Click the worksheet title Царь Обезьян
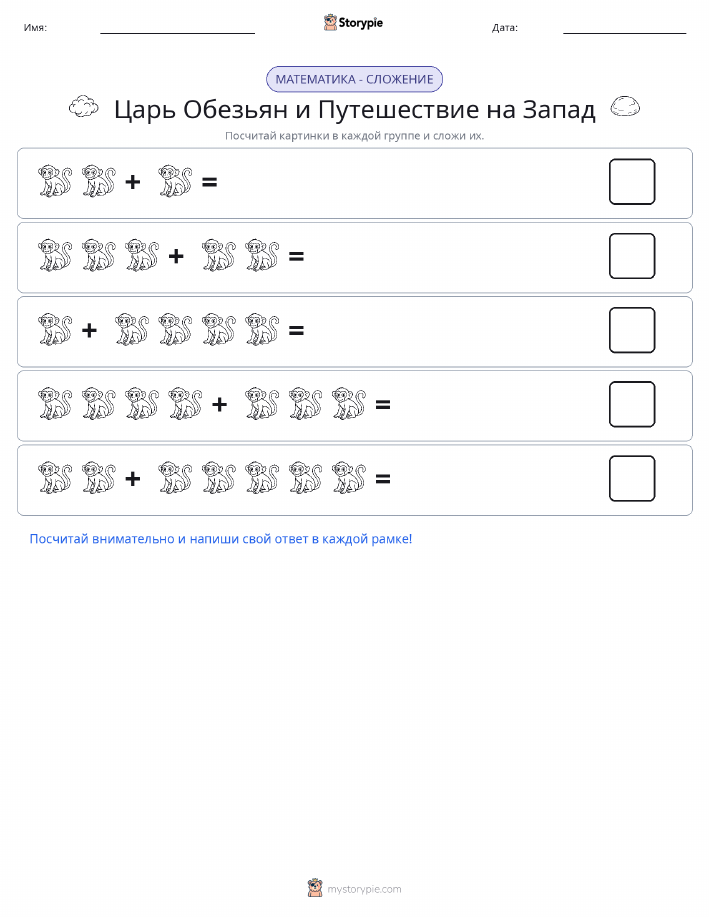The image size is (709, 917). click(354, 109)
